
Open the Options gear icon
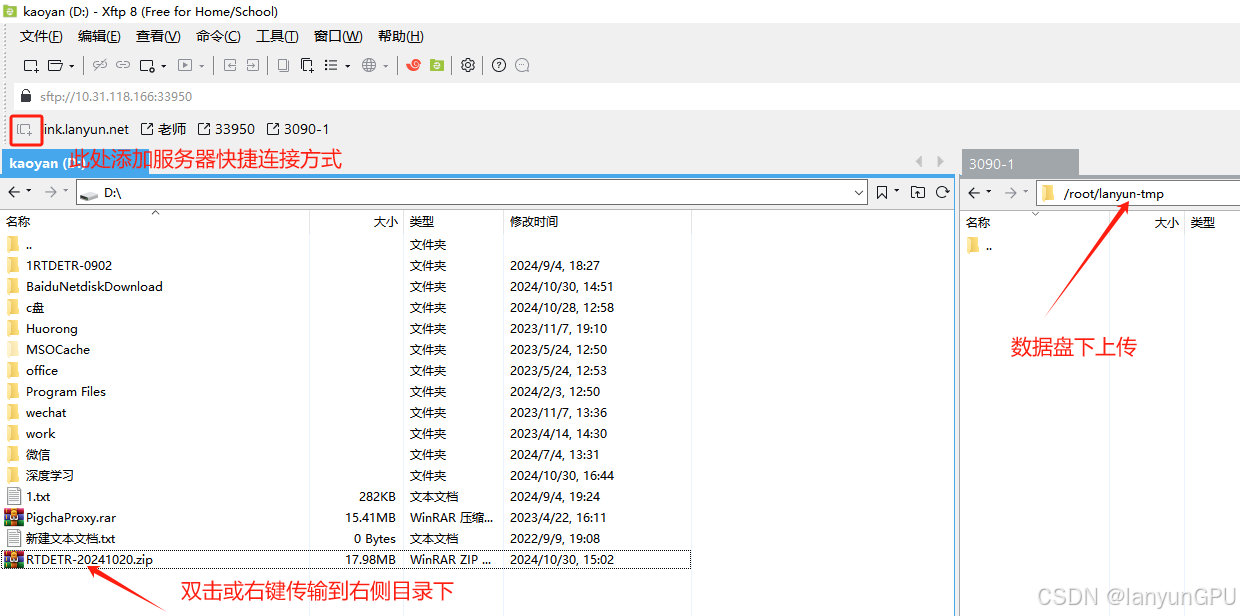467,66
